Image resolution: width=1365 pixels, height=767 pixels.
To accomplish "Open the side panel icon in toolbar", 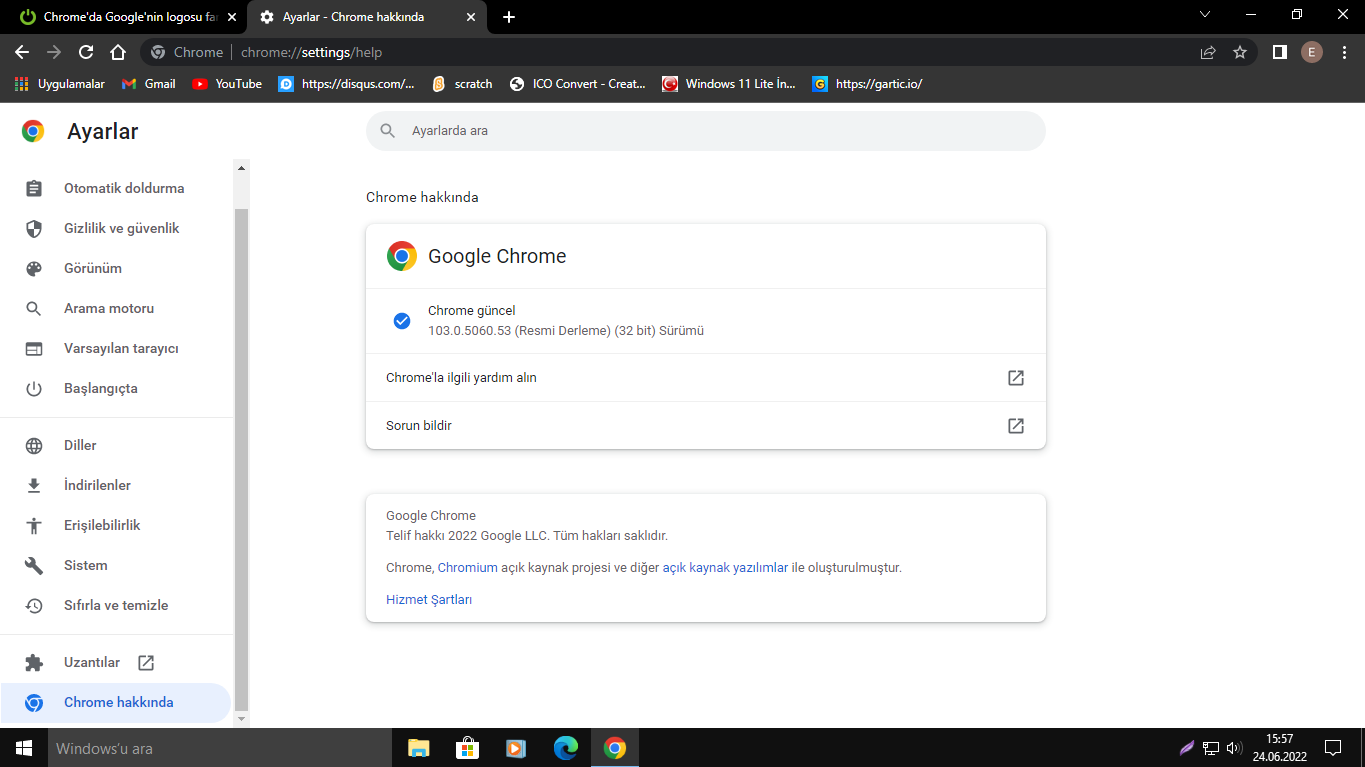I will coord(1279,52).
